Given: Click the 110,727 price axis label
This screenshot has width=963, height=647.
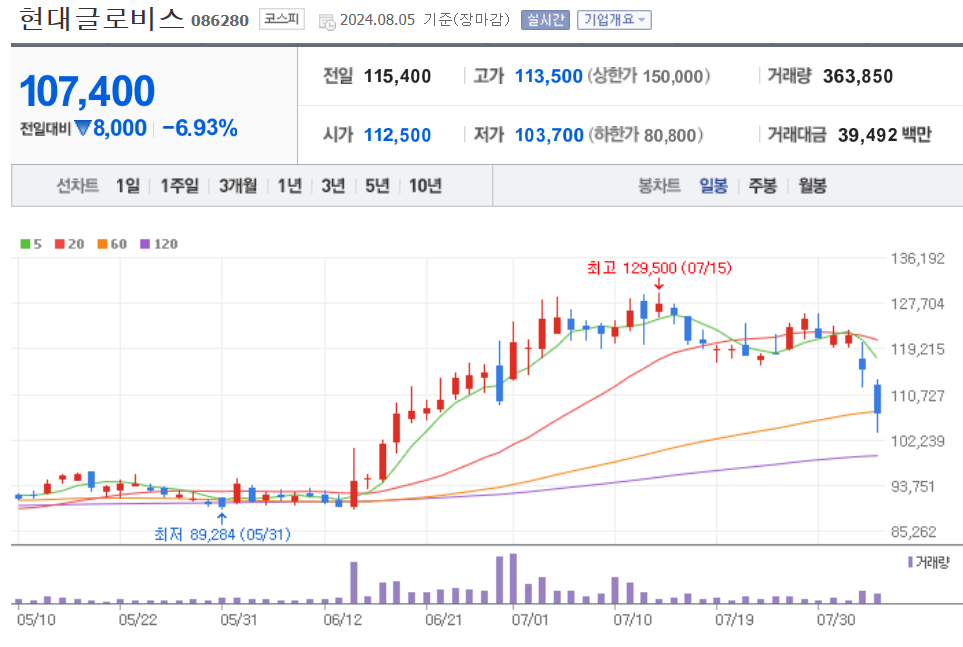Looking at the screenshot, I should (918, 396).
